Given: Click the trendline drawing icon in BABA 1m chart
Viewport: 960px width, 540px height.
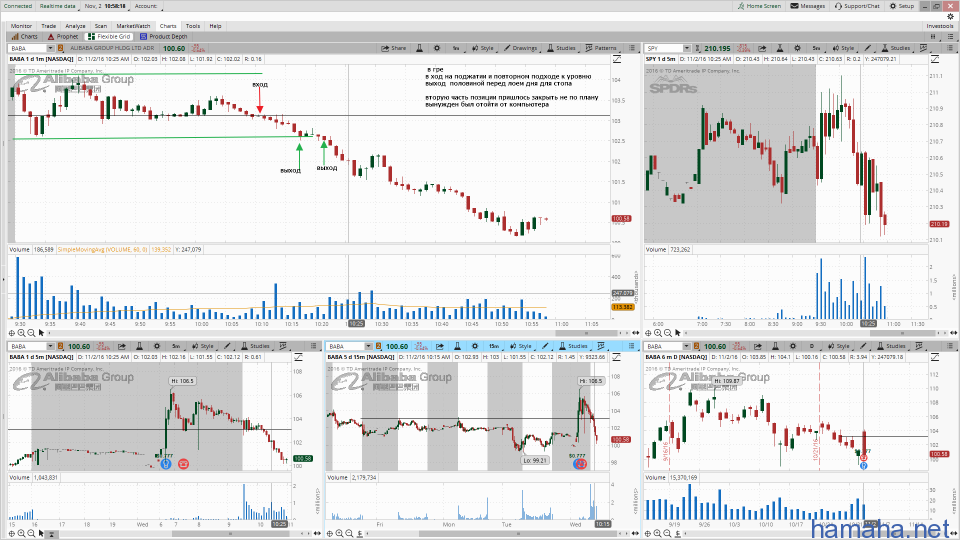Looking at the screenshot, I should (617, 59).
